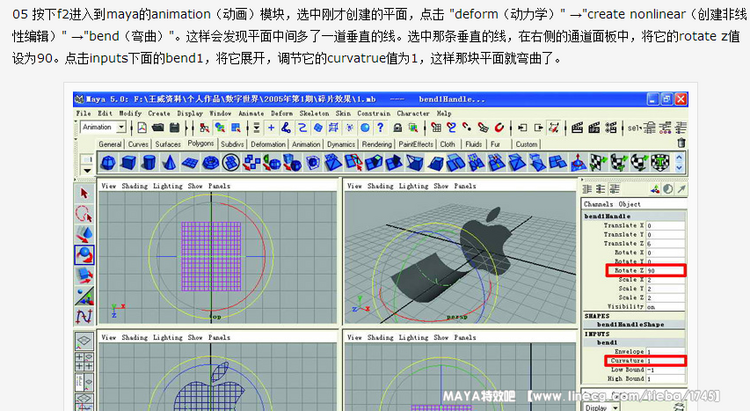Select the bend1 input node

pyautogui.click(x=607, y=343)
